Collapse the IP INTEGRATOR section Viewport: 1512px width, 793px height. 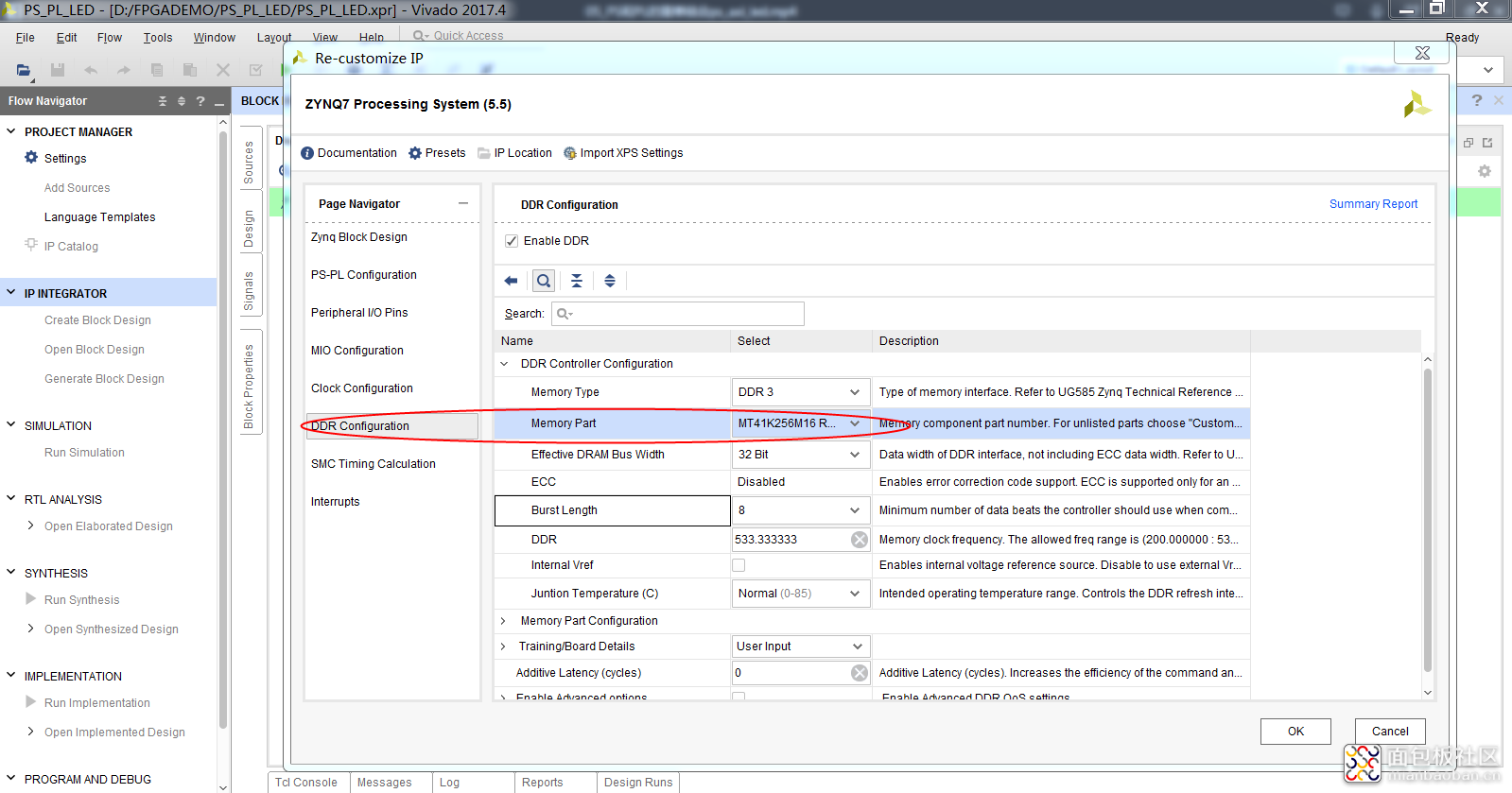11,293
